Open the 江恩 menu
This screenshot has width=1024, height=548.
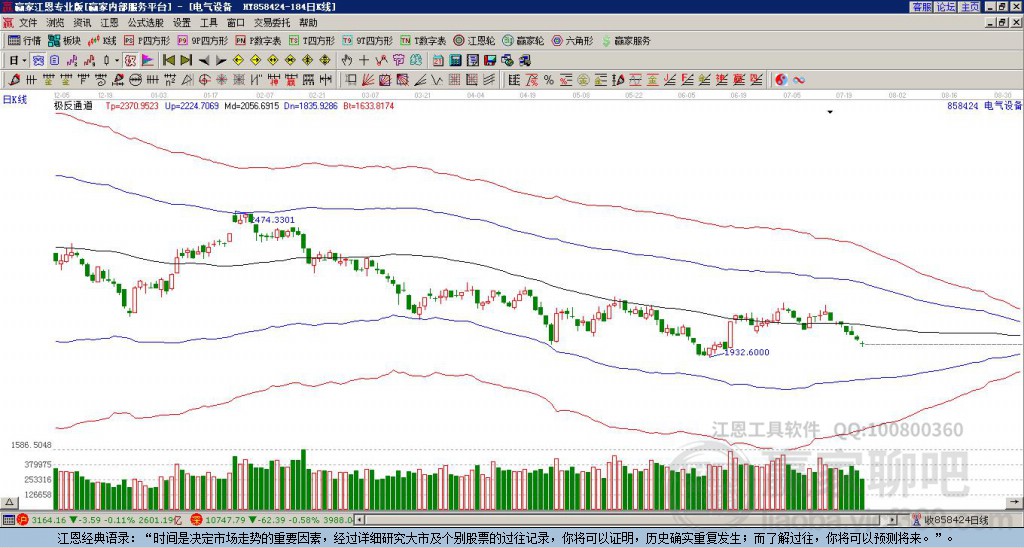109,23
